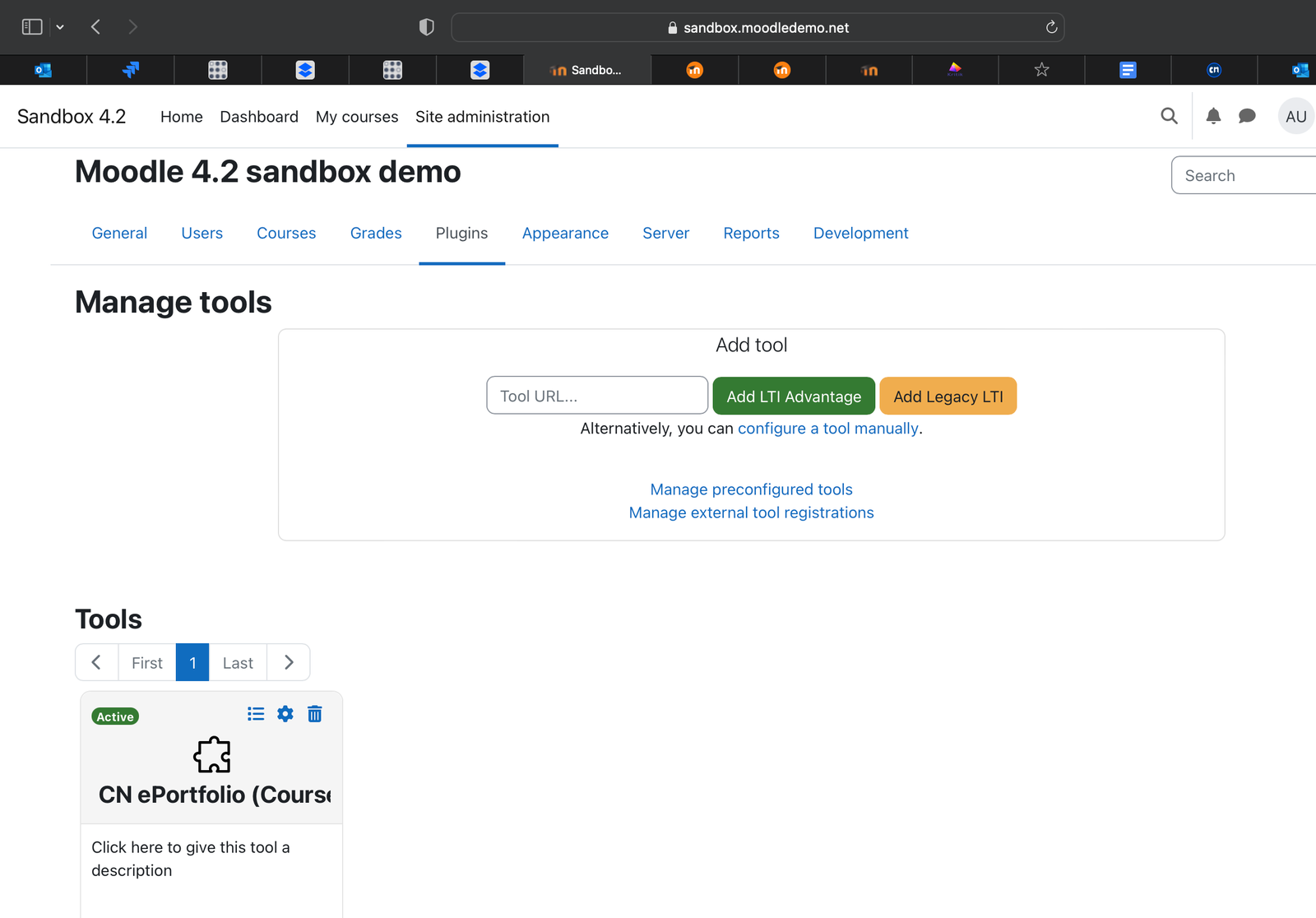This screenshot has width=1316, height=918.
Task: Switch to the Reports admin tab
Action: [751, 233]
